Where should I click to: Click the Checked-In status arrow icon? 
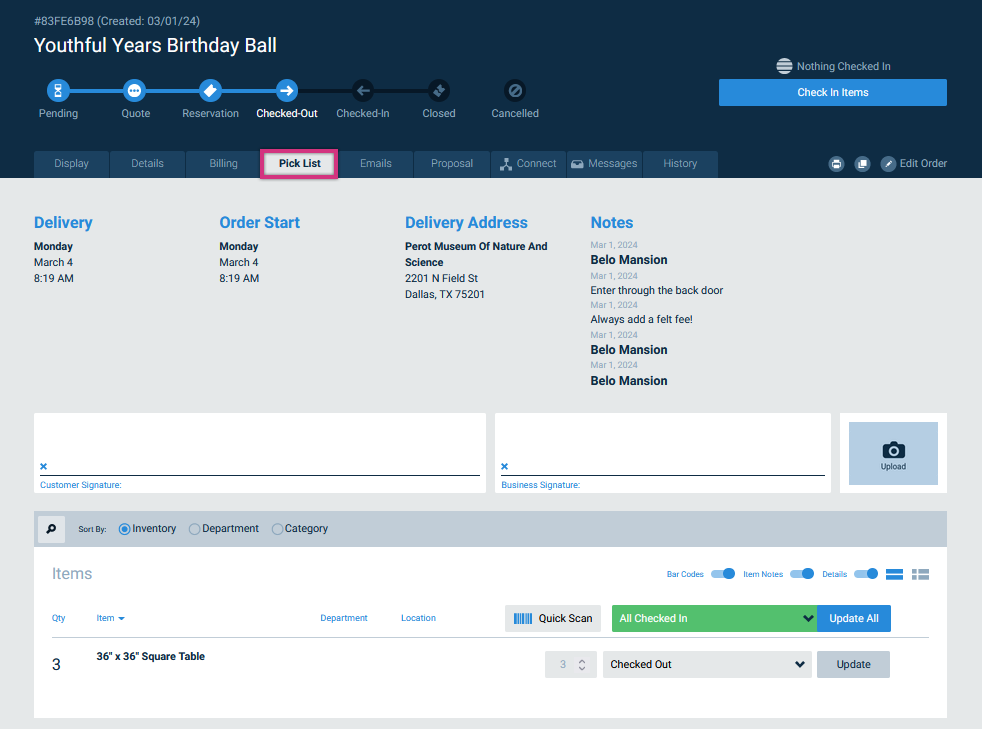click(363, 91)
